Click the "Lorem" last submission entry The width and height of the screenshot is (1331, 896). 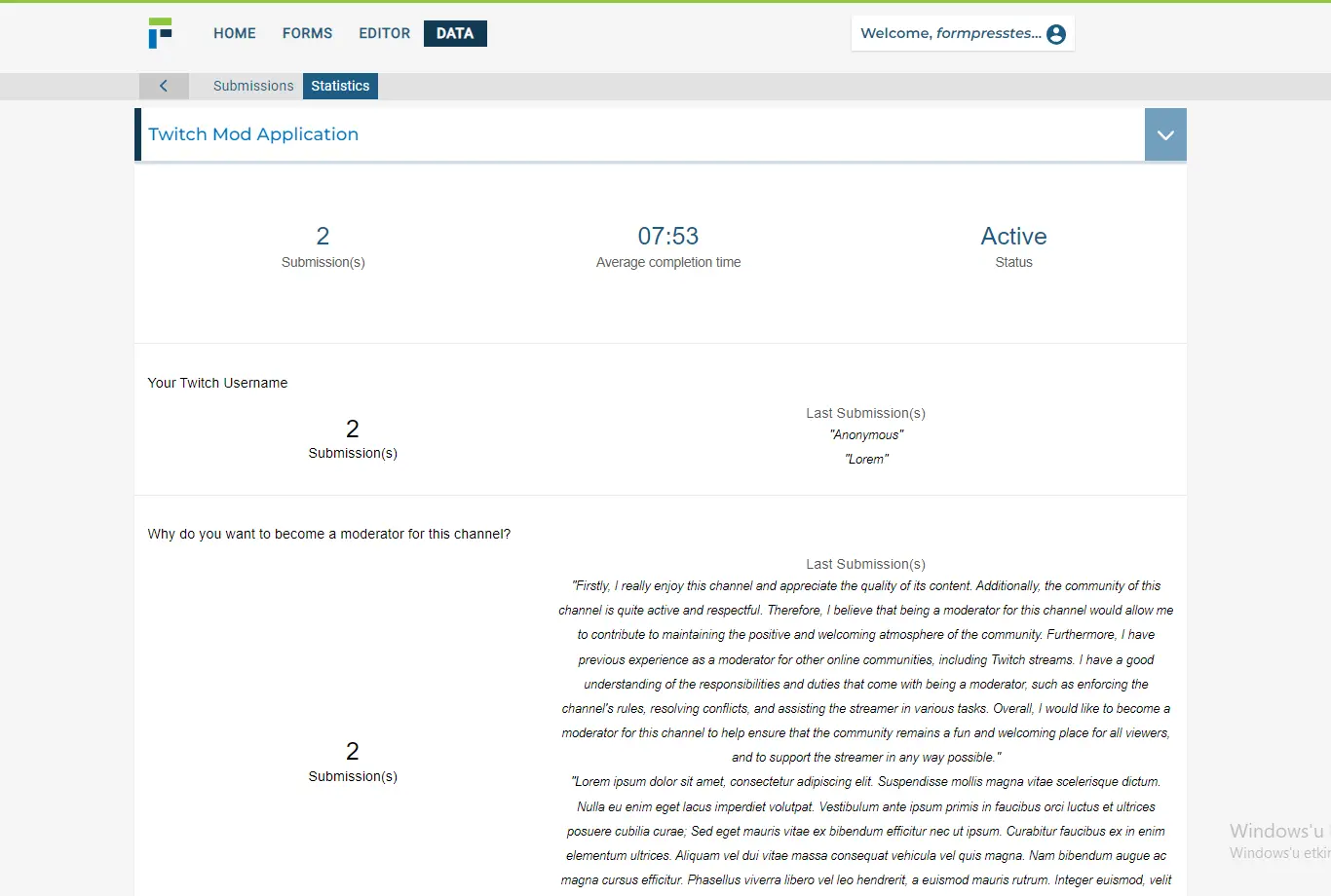tap(866, 460)
